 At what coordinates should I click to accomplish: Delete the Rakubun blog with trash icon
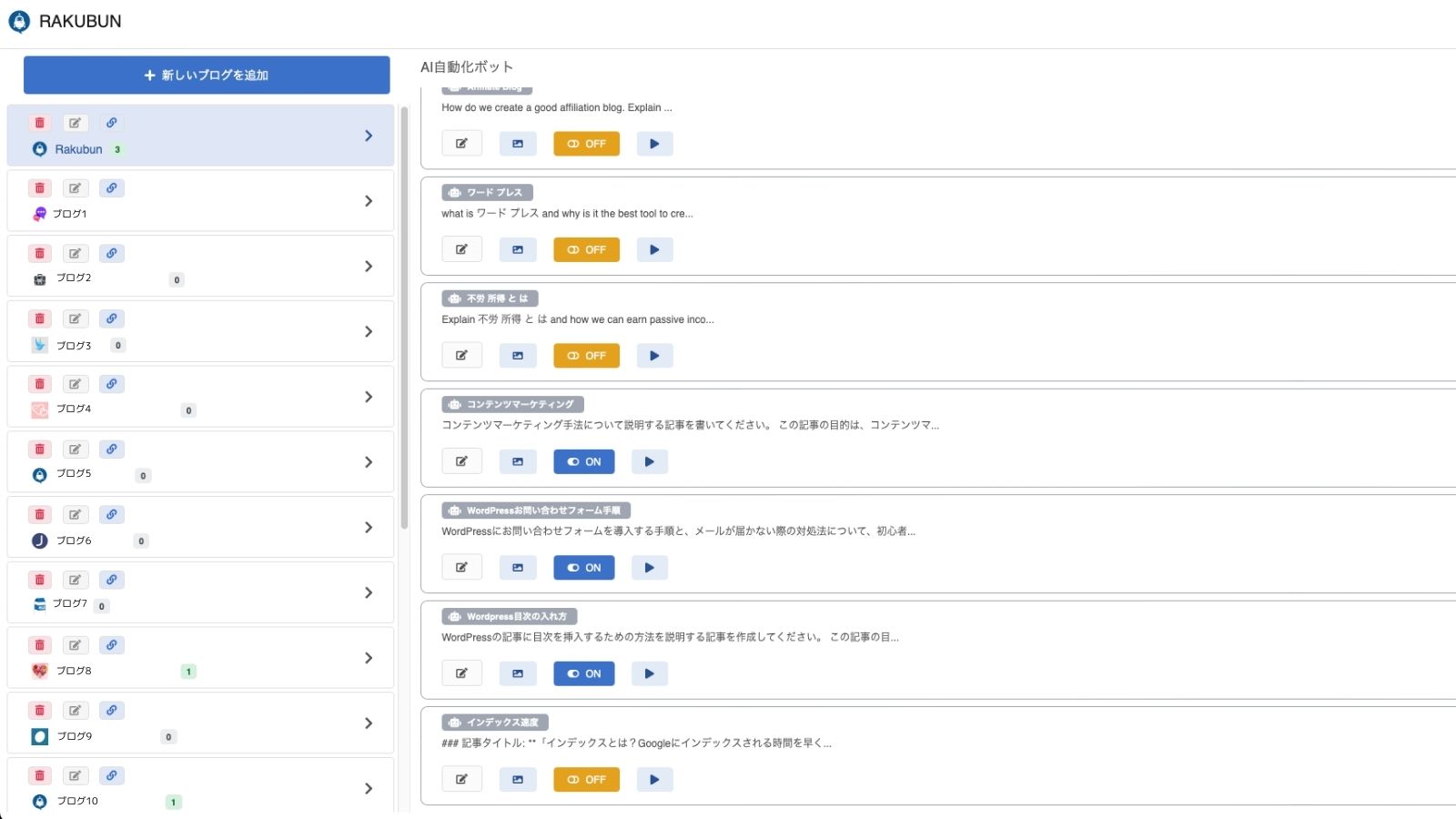point(39,123)
